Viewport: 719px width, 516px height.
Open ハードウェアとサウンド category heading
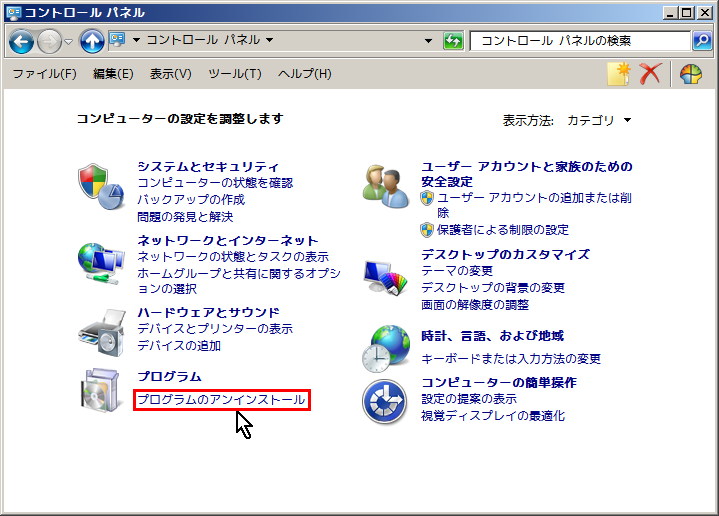208,312
